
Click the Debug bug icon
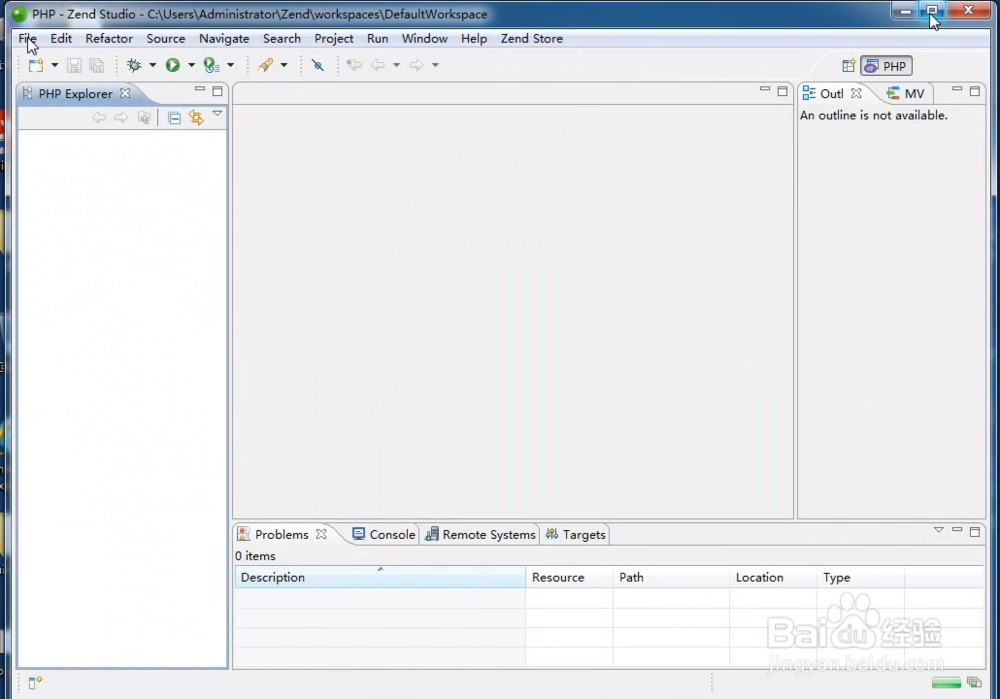coord(134,65)
